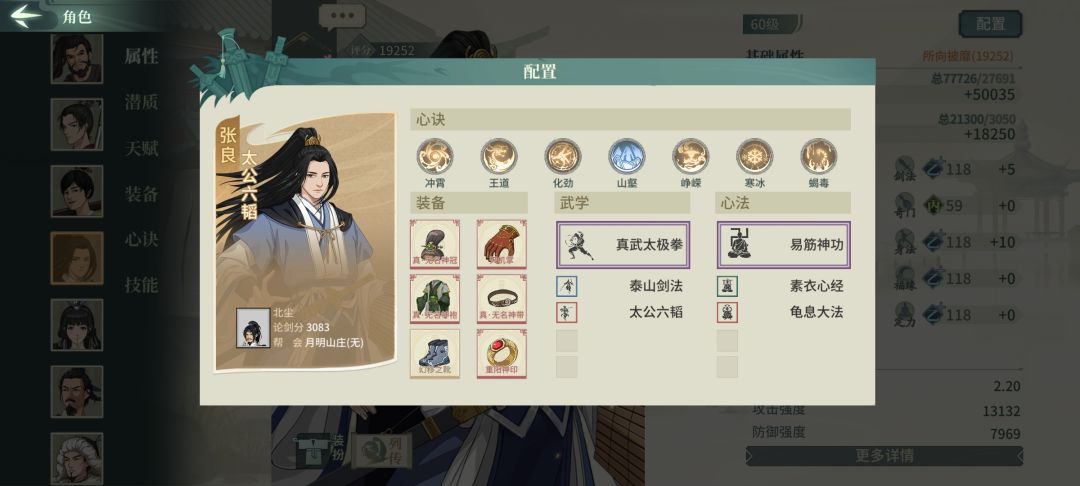Open the 重阳神印 ring equipment slot
Image resolution: width=1080 pixels, height=486 pixels.
coord(501,353)
